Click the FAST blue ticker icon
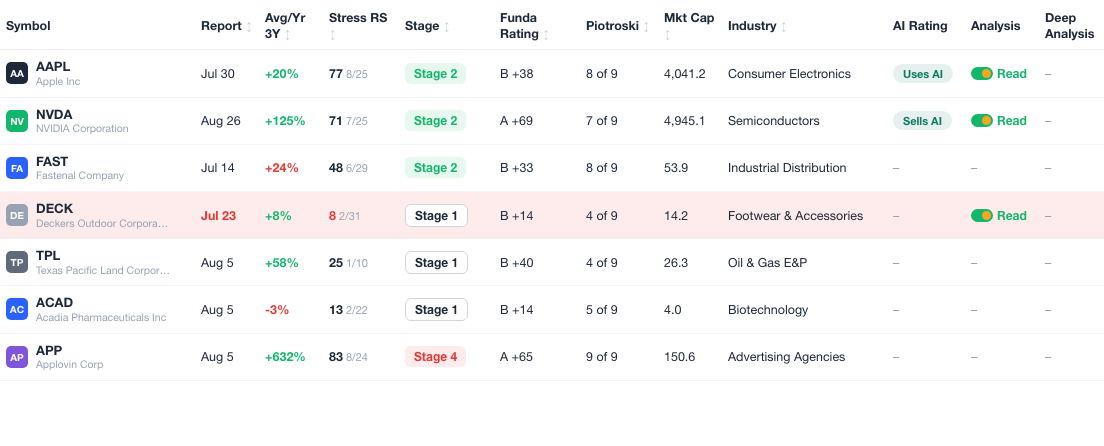Image resolution: width=1104 pixels, height=446 pixels. [x=17, y=168]
